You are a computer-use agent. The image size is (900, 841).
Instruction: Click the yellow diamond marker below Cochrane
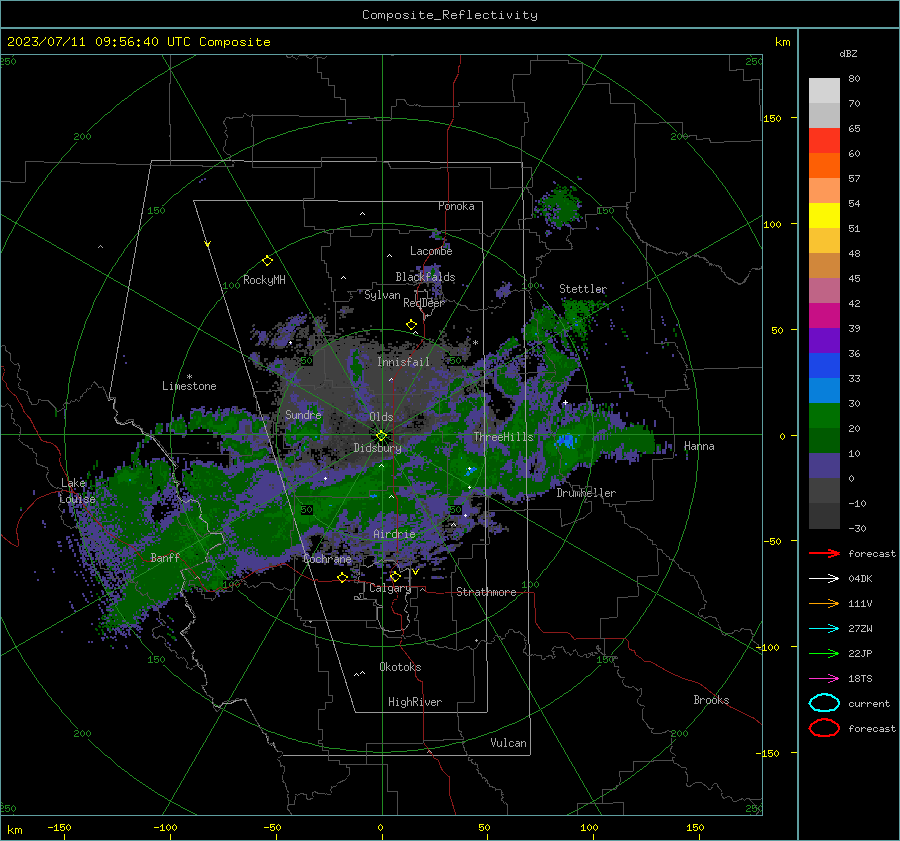click(x=343, y=577)
